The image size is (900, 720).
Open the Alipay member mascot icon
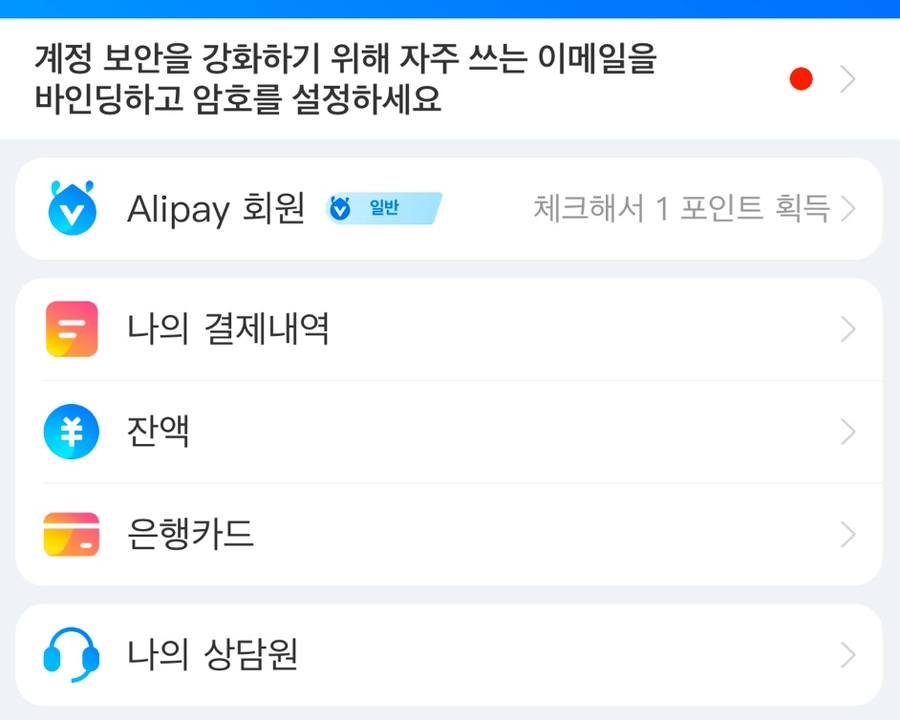72,208
